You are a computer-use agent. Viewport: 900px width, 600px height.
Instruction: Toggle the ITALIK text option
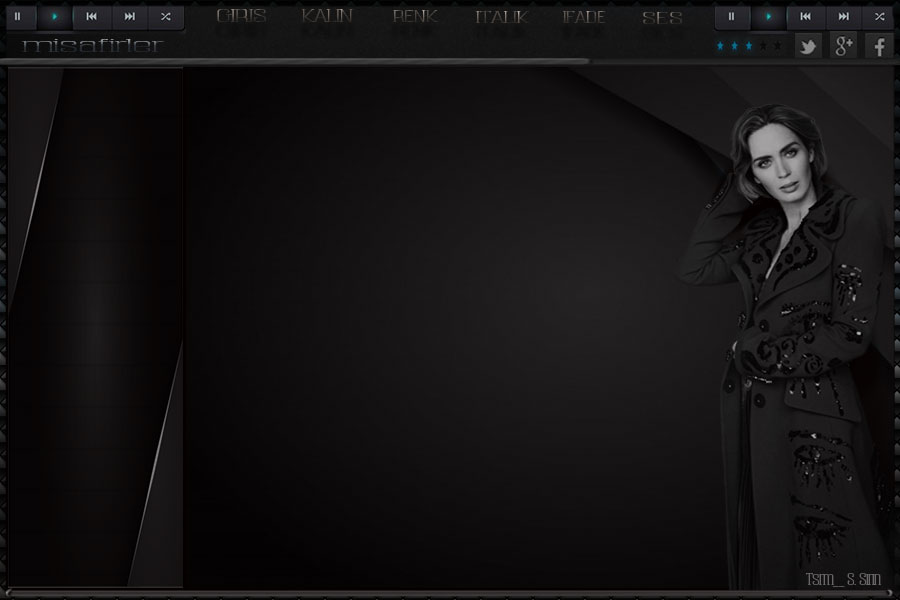click(x=500, y=18)
